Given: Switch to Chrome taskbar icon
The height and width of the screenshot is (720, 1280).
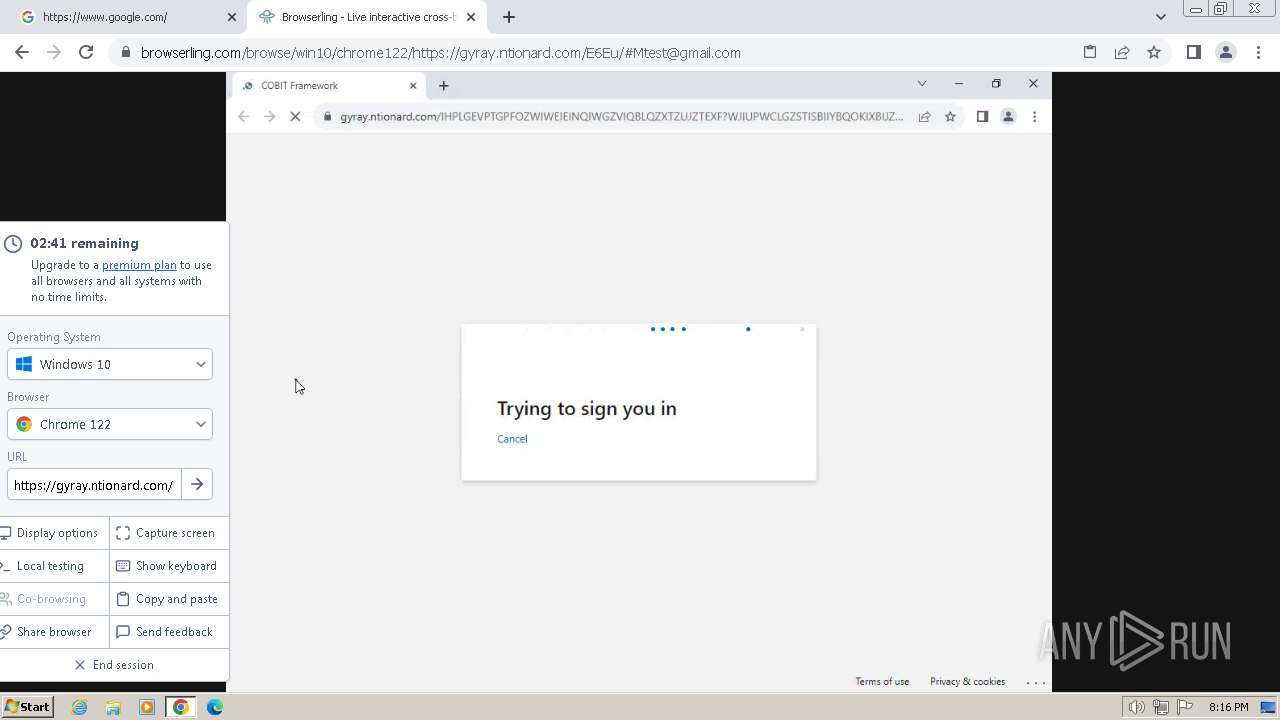Looking at the screenshot, I should 180,707.
